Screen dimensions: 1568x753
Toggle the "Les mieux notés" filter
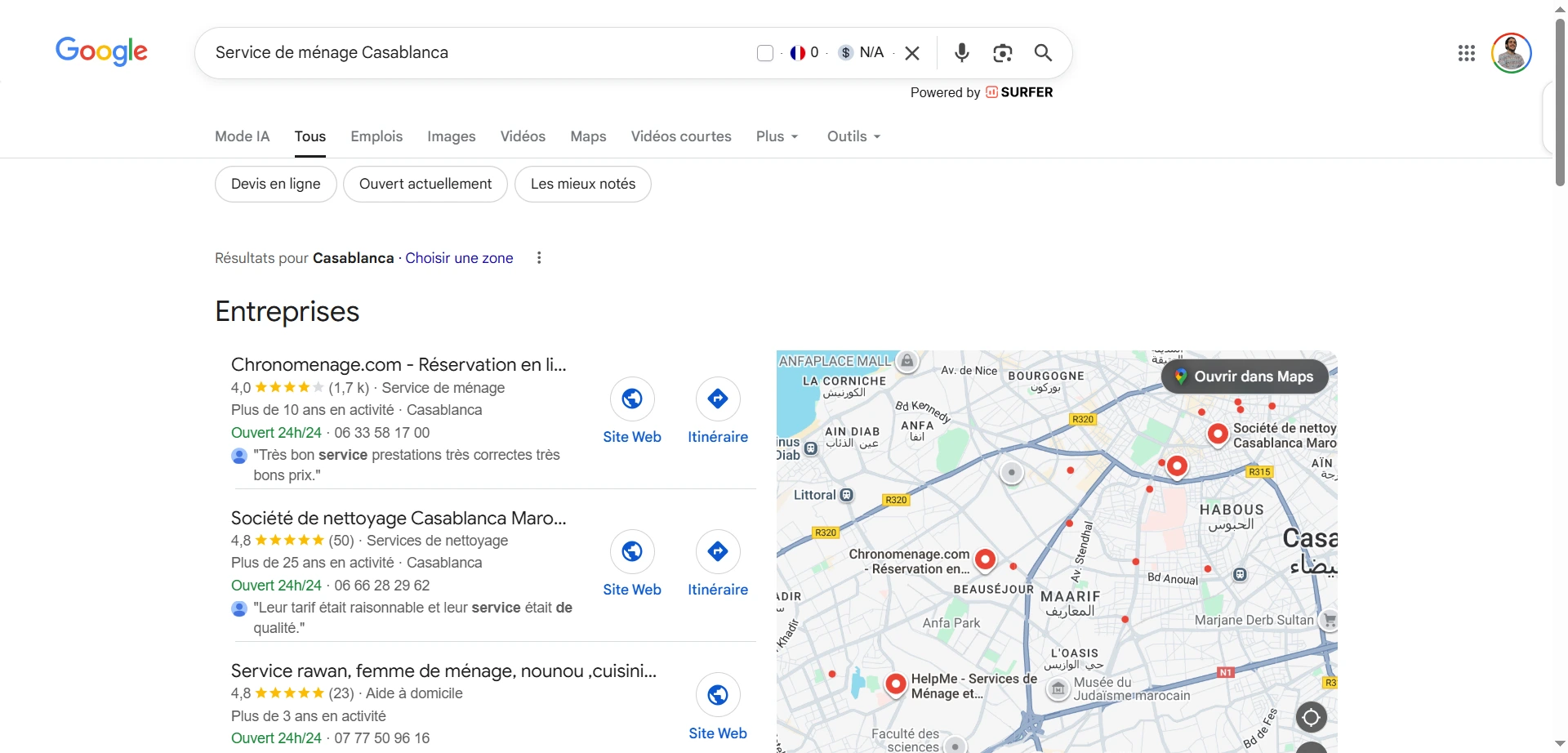tap(583, 184)
